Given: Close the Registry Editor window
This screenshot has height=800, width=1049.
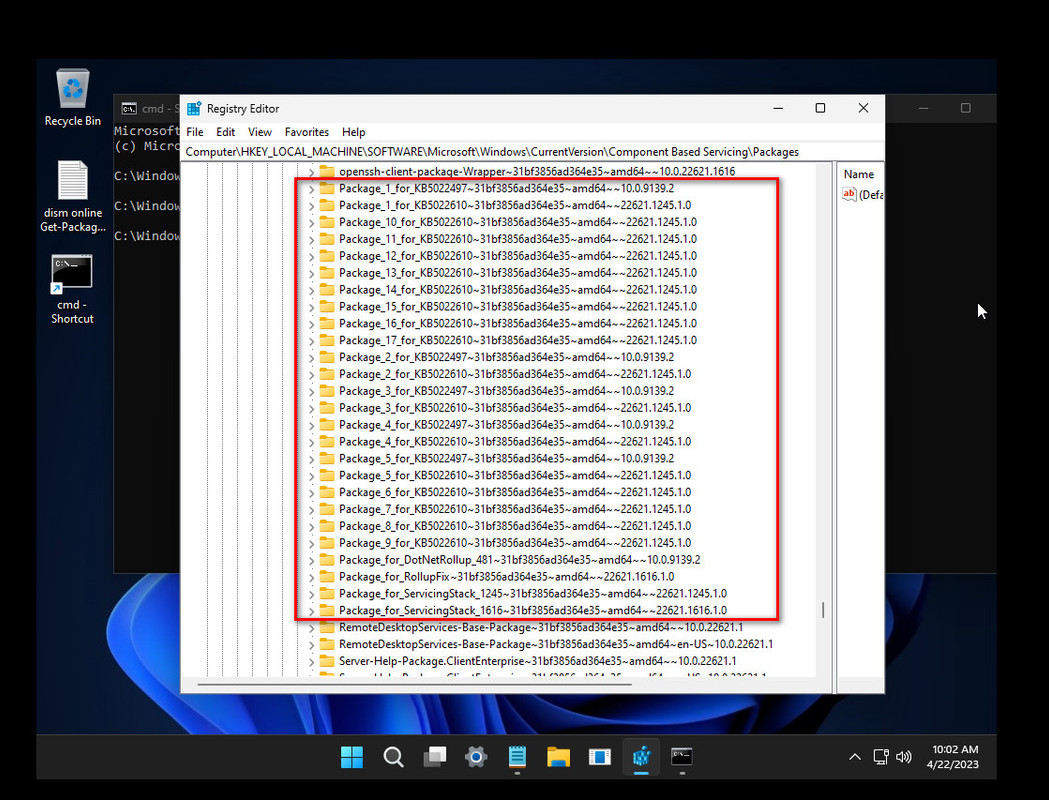Looking at the screenshot, I should [x=863, y=108].
